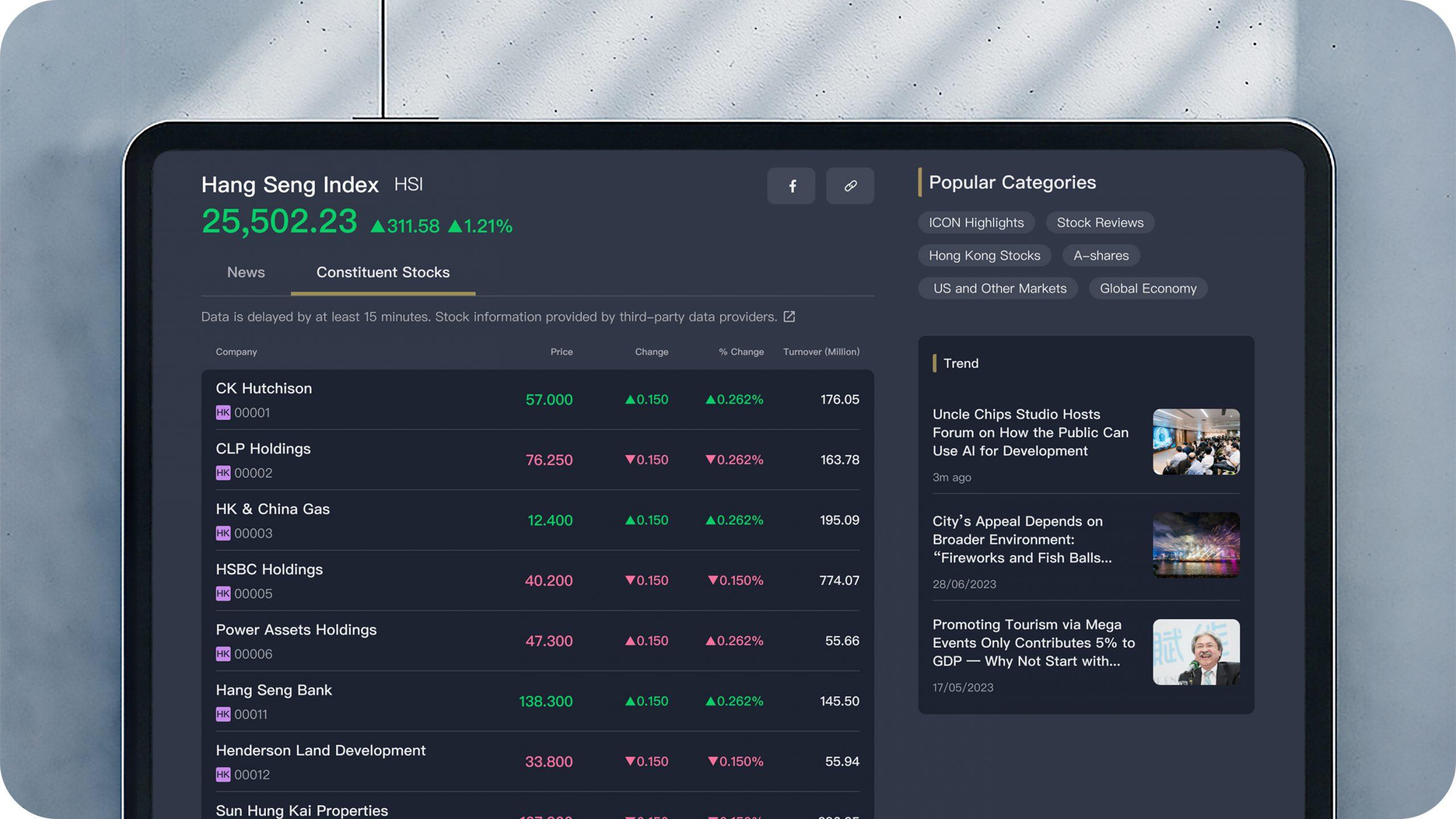Screen dimensions: 1456x819
Task: Click the turnover value 145.50
Action: click(x=839, y=701)
